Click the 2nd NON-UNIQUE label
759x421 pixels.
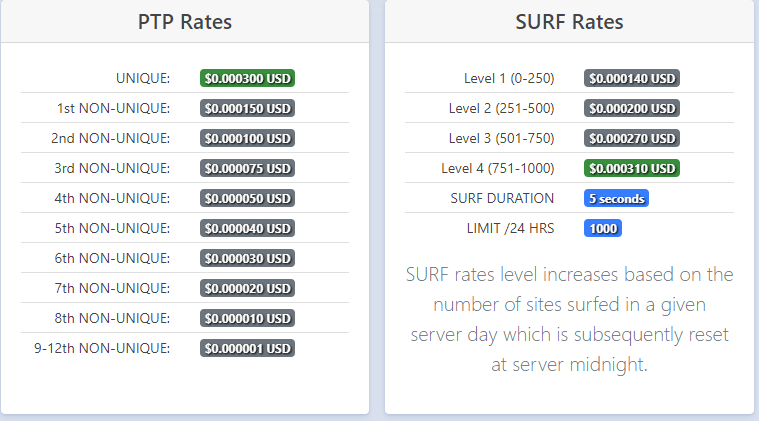pyautogui.click(x=111, y=138)
